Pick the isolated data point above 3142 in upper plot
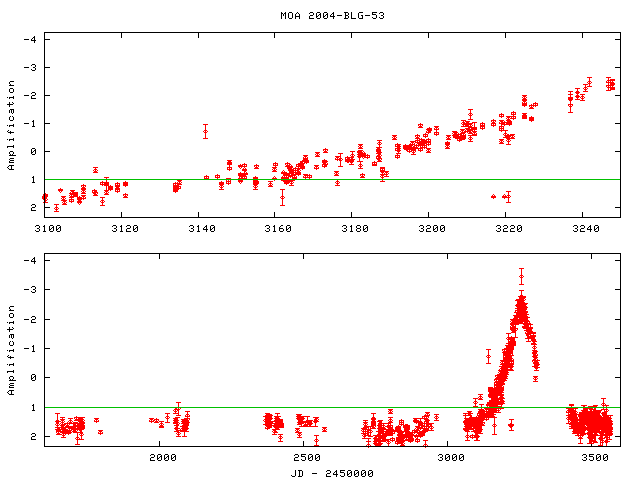 [205, 131]
